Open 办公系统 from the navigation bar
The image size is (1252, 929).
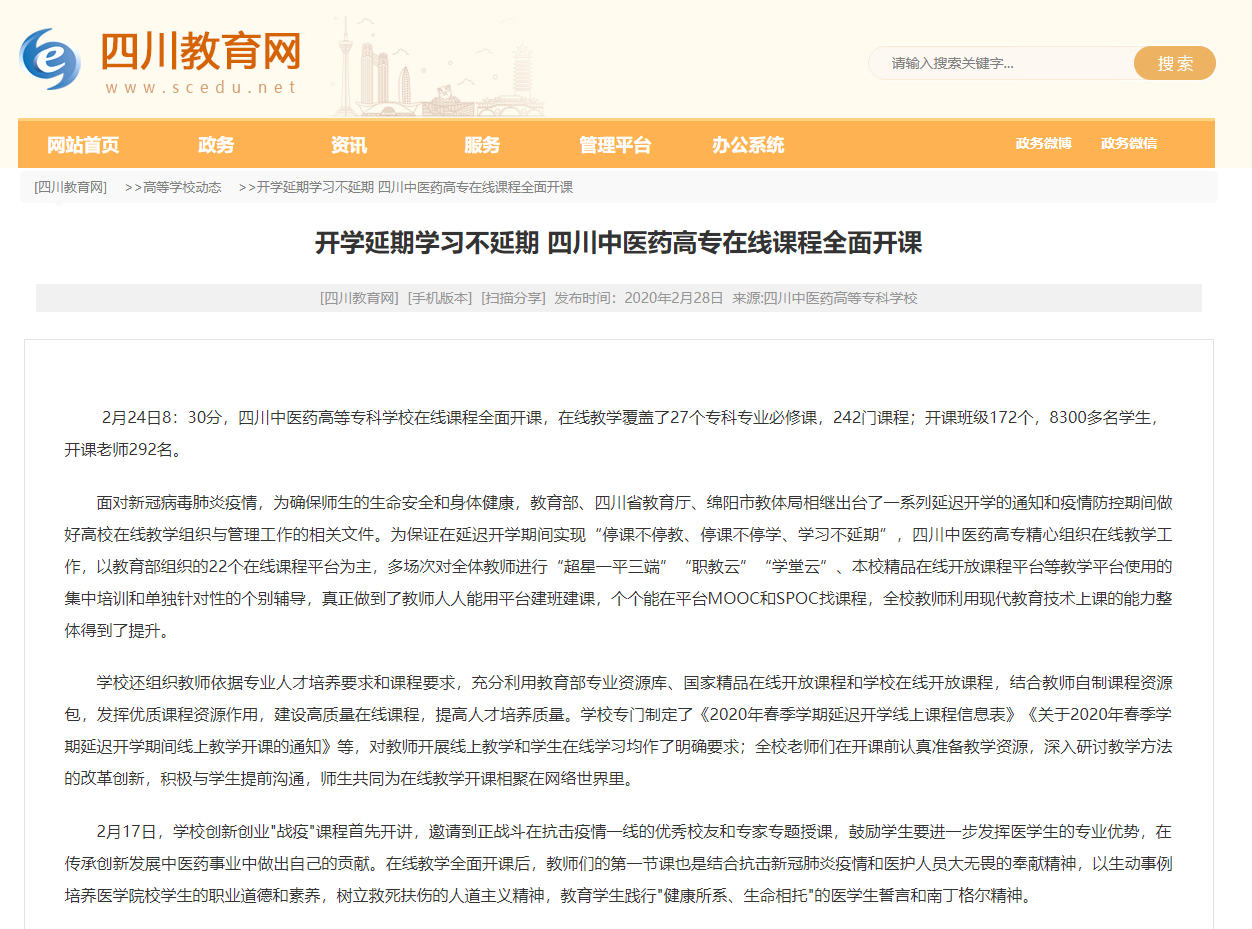click(x=748, y=145)
